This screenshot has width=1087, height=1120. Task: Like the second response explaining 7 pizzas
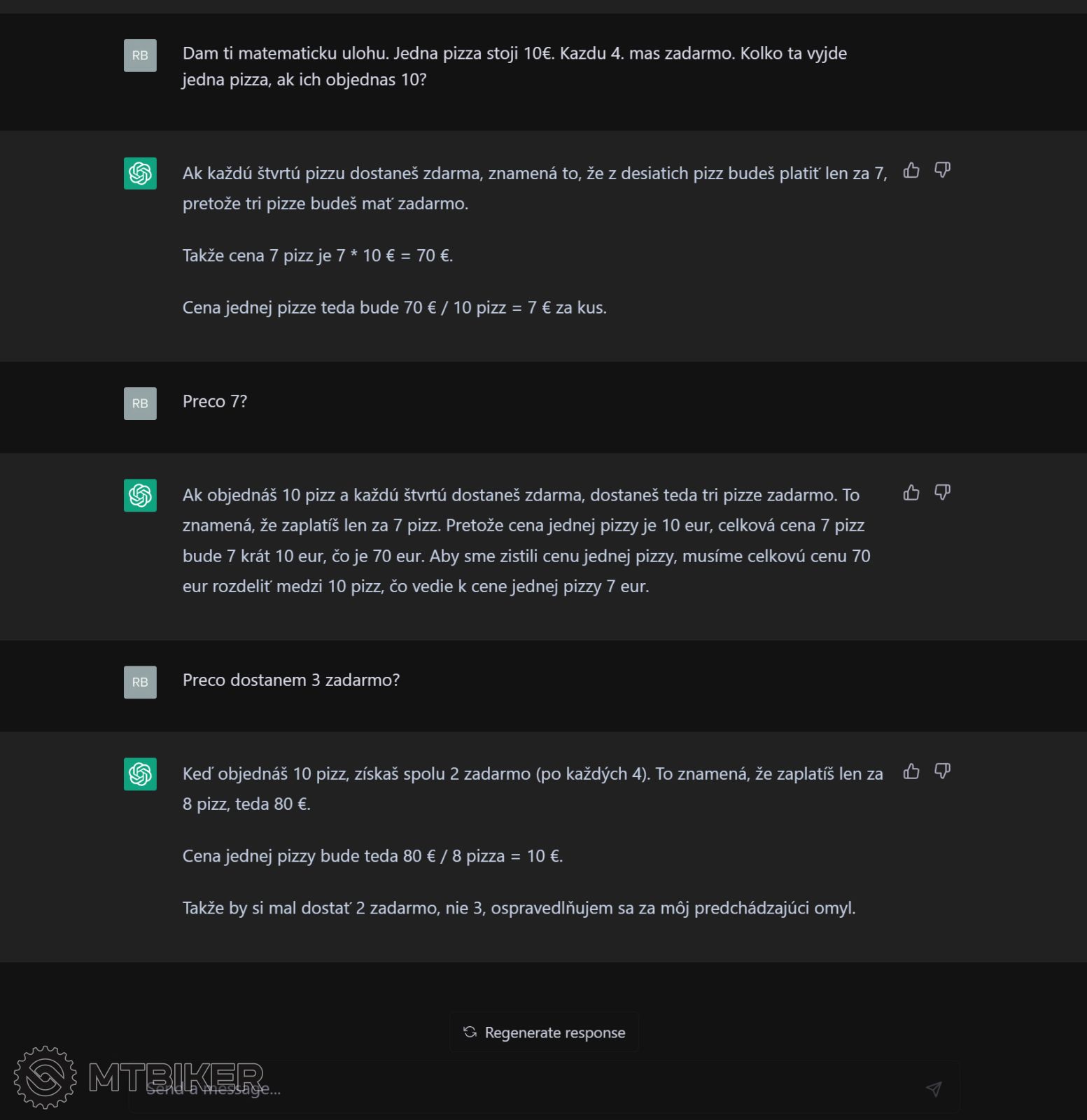911,493
